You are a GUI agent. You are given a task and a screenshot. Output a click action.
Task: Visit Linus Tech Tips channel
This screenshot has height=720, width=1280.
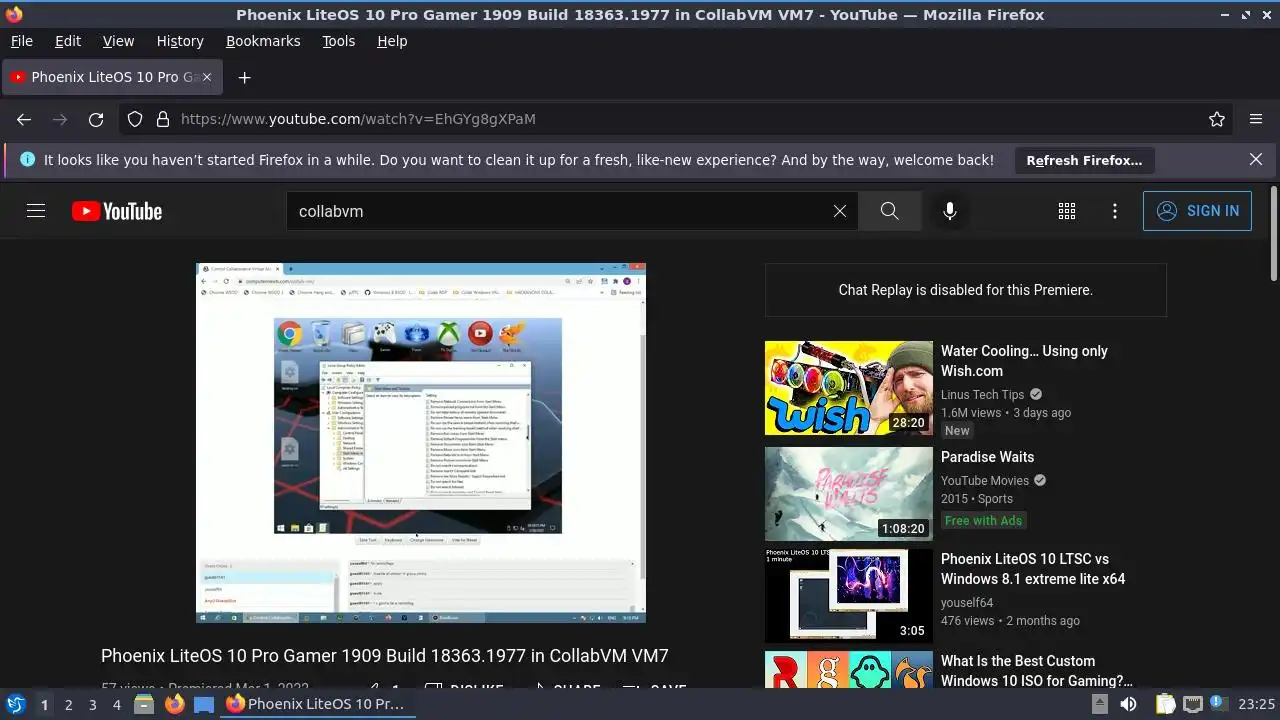coord(983,395)
